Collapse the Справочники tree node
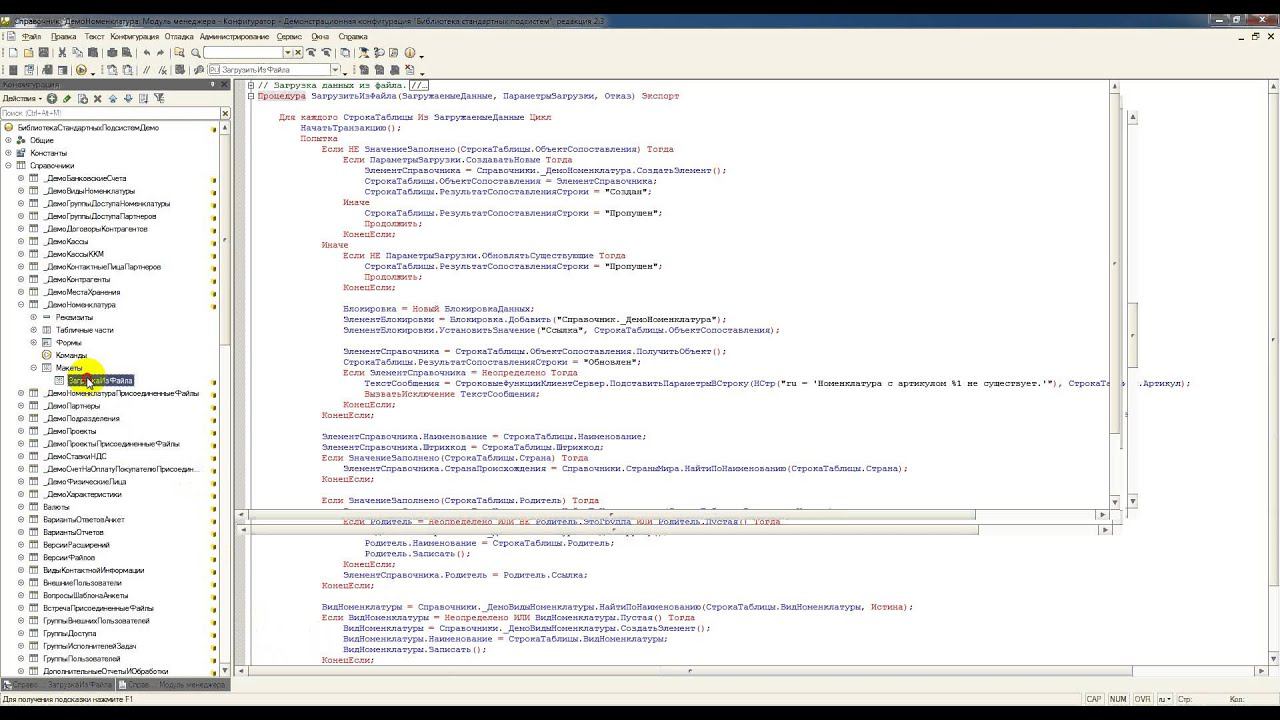This screenshot has height=720, width=1280. click(x=8, y=166)
